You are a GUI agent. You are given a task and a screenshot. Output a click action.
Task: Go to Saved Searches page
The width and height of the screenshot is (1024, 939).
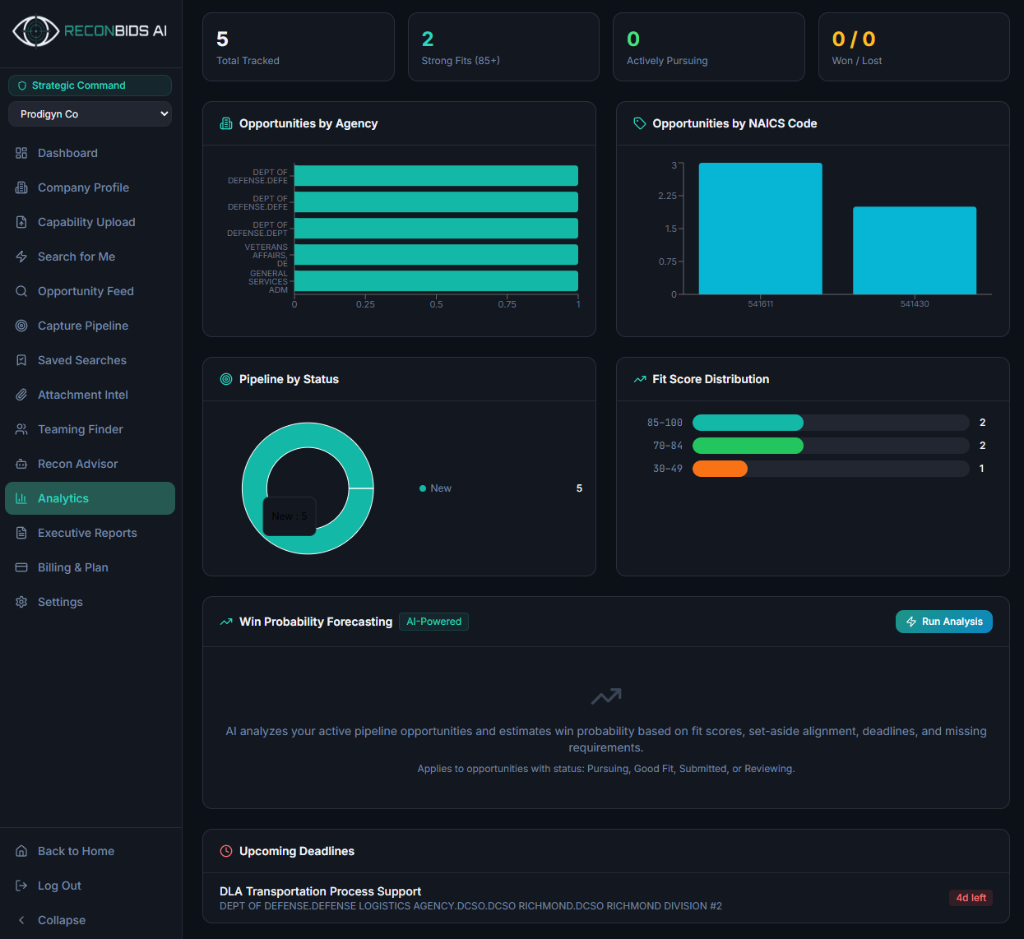point(90,360)
